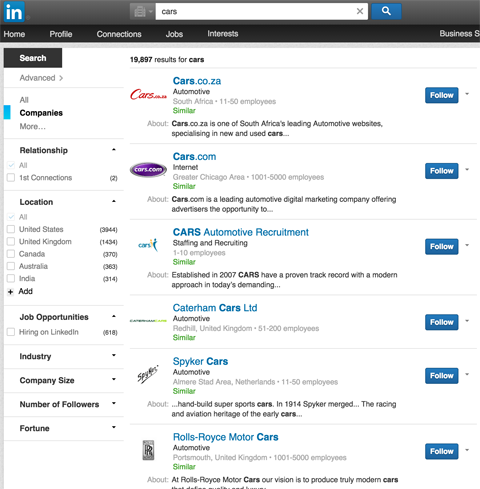
Task: Expand the Number of Followers section
Action: tap(114, 403)
